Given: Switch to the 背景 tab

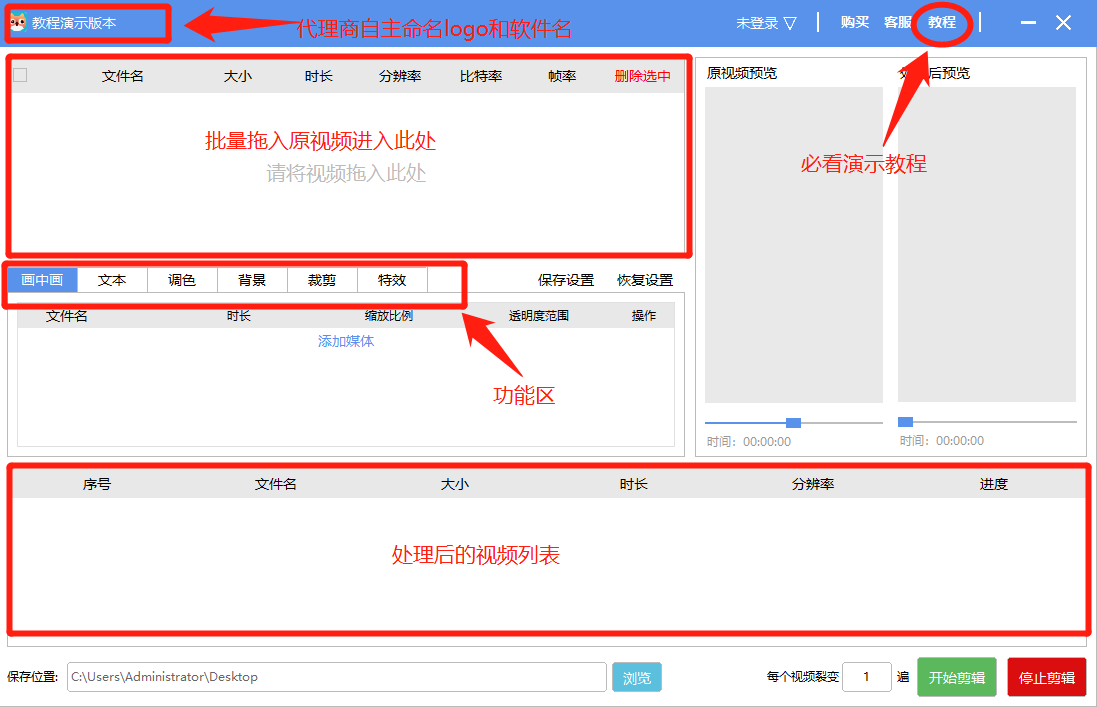Looking at the screenshot, I should point(252,280).
